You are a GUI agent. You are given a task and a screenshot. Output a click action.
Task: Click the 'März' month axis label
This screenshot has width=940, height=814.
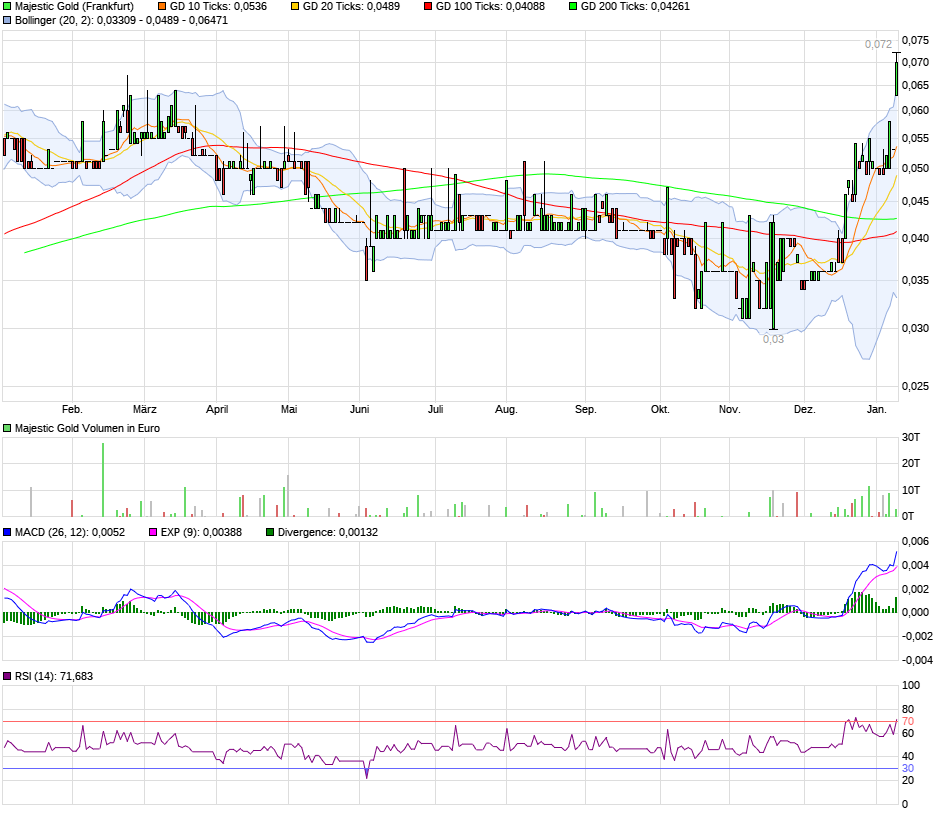[144, 409]
